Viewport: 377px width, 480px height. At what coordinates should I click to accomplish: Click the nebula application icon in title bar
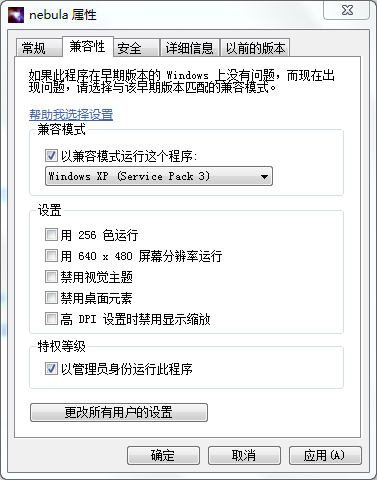pyautogui.click(x=16, y=15)
